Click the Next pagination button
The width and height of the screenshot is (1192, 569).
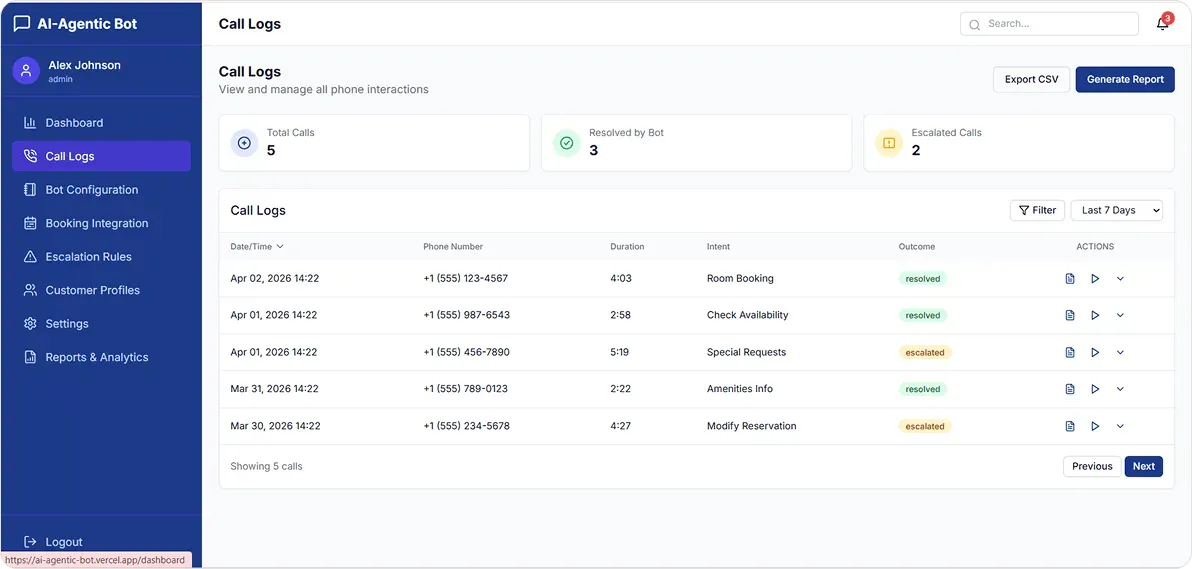(1143, 466)
